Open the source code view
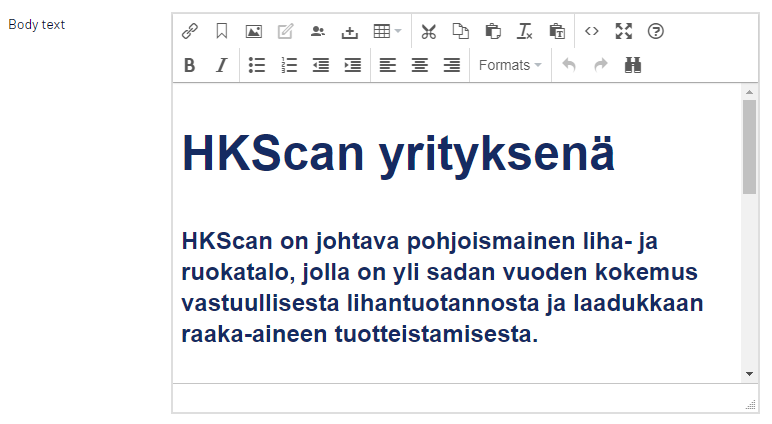This screenshot has width=772, height=424. tap(592, 31)
